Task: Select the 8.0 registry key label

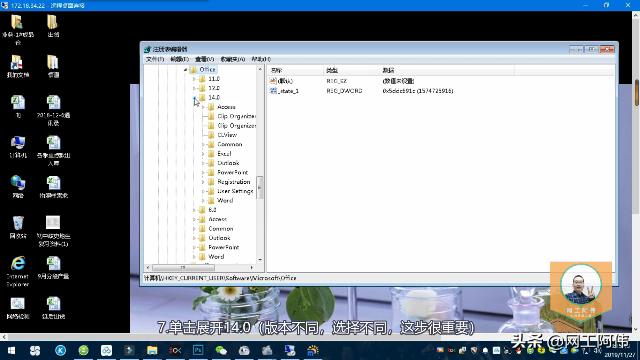Action: 212,210
